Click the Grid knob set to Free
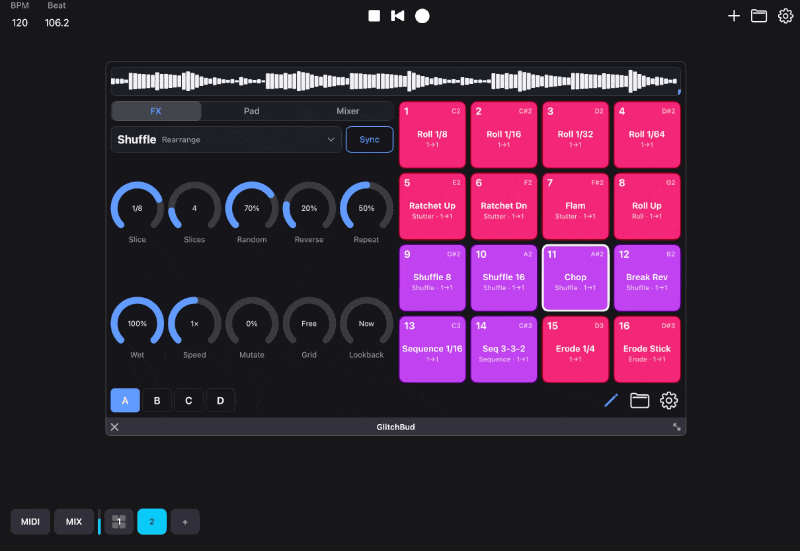The image size is (800, 551). (x=309, y=322)
